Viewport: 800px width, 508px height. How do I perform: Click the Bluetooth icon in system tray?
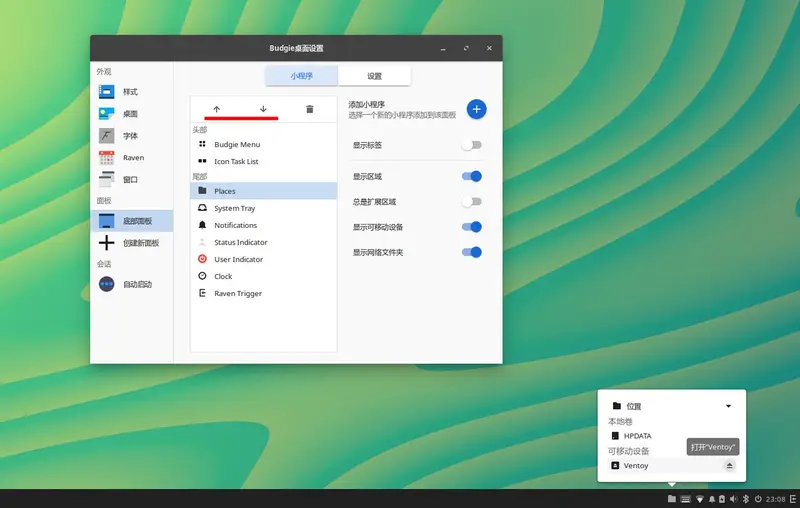pos(745,499)
